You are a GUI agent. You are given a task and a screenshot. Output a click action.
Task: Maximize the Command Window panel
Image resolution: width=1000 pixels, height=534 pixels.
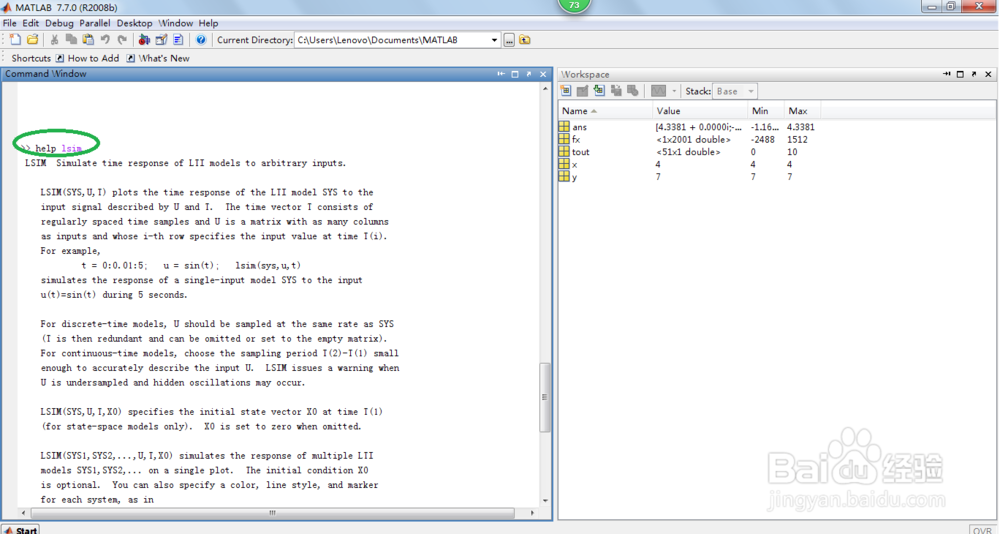point(515,74)
